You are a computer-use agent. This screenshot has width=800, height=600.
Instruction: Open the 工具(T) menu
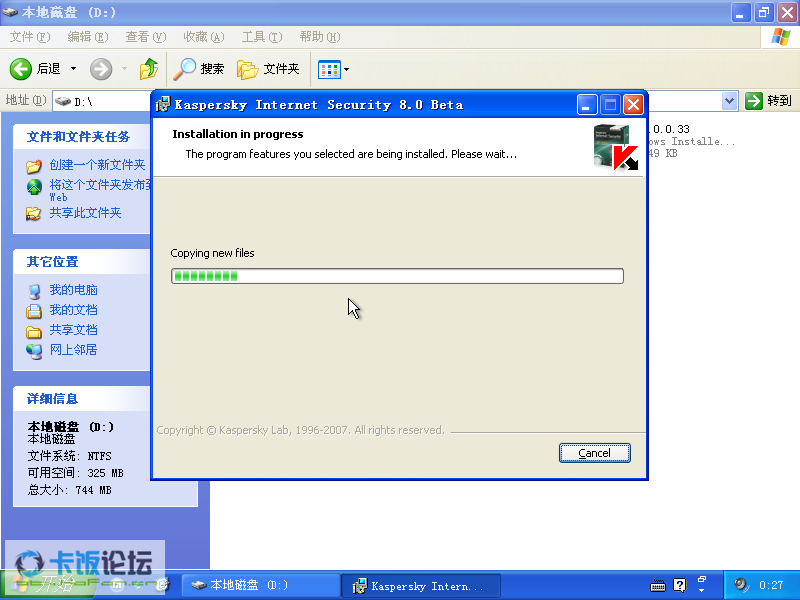pyautogui.click(x=262, y=37)
